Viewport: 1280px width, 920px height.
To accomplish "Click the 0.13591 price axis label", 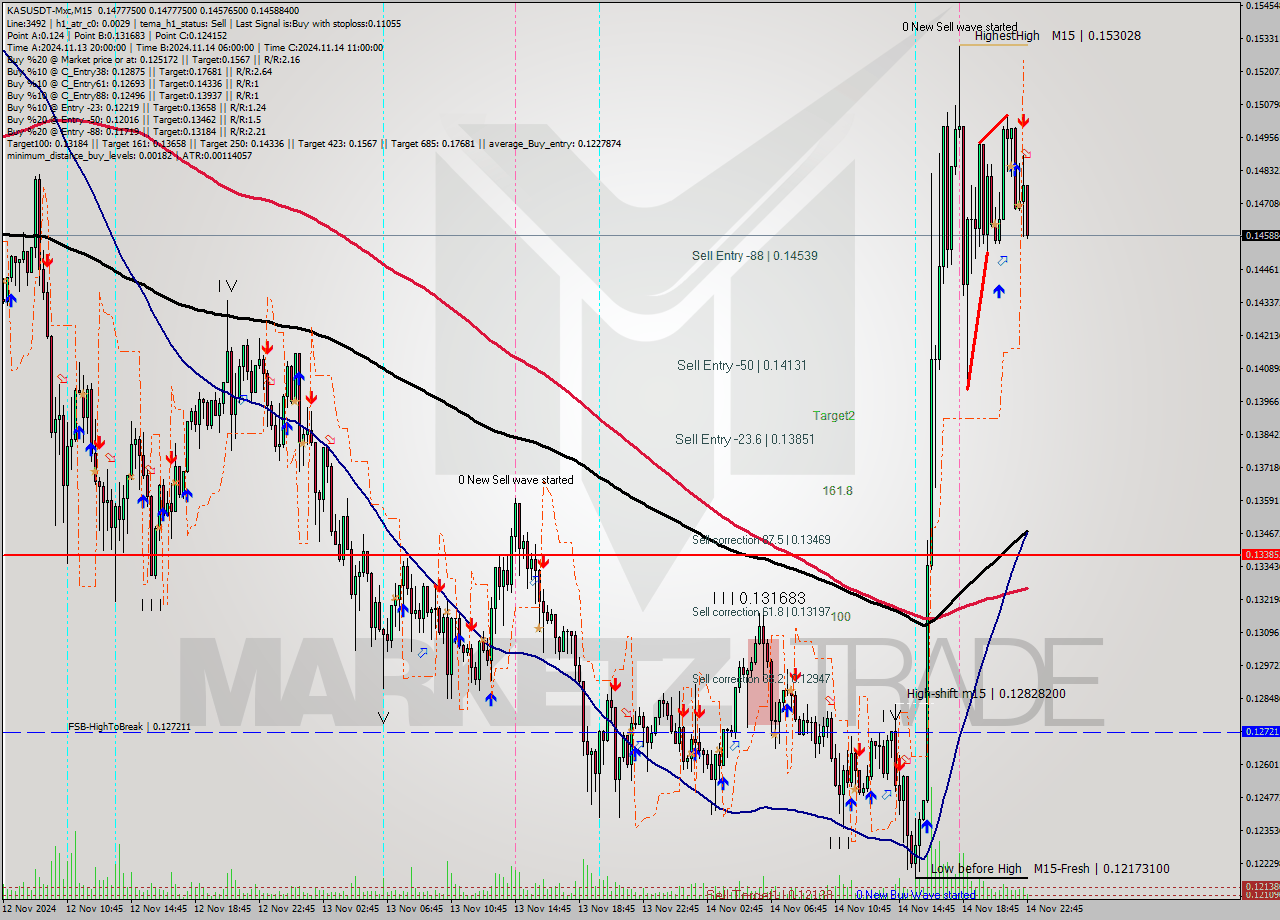I will point(1262,501).
